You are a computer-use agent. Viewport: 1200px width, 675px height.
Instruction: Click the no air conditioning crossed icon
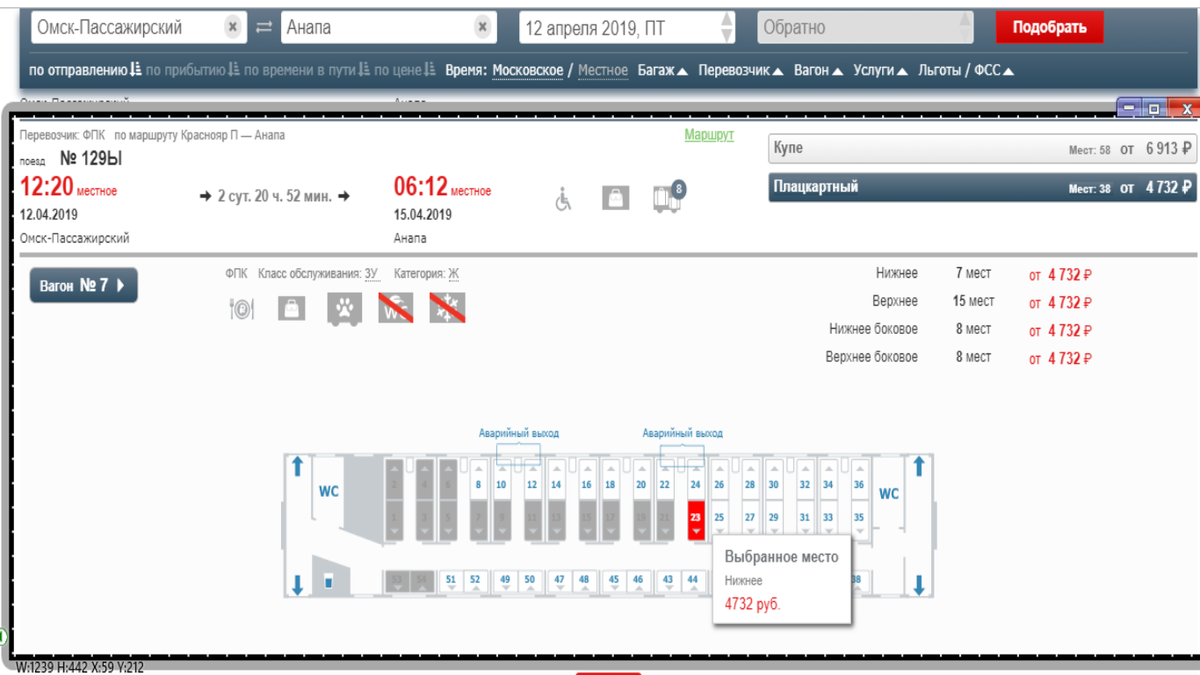[447, 308]
